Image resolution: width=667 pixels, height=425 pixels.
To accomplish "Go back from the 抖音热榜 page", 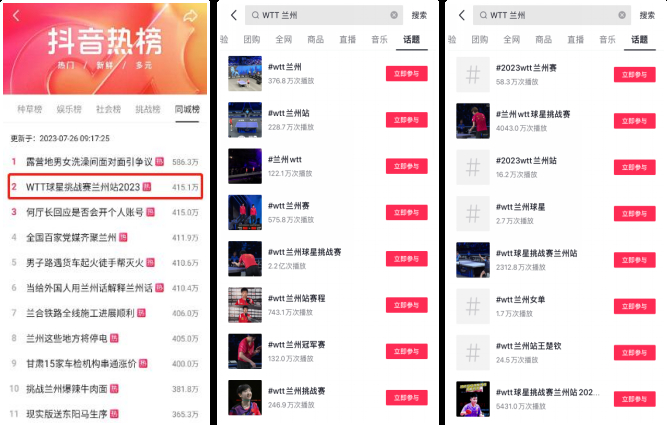I will (x=16, y=16).
